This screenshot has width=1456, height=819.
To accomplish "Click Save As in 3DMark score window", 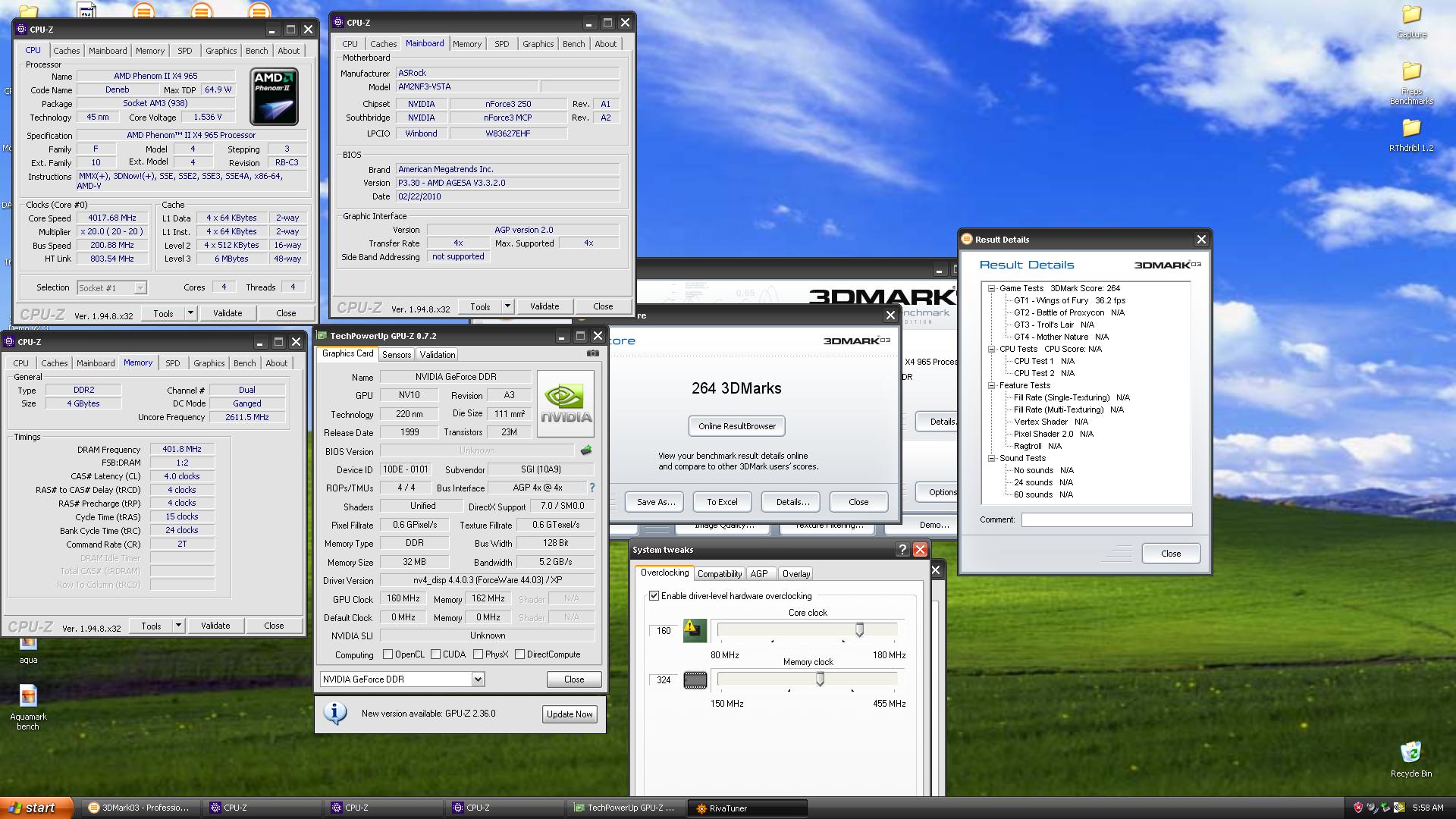I will (x=655, y=502).
